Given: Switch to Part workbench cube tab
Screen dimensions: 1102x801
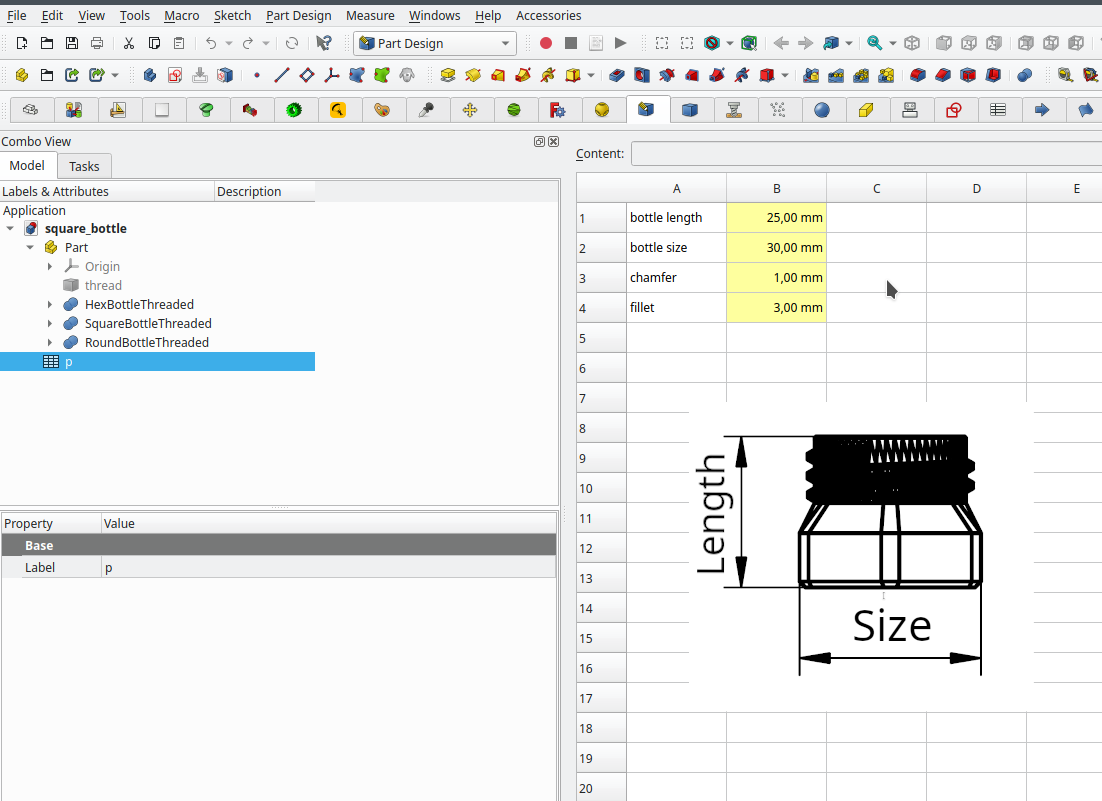Looking at the screenshot, I should 690,110.
